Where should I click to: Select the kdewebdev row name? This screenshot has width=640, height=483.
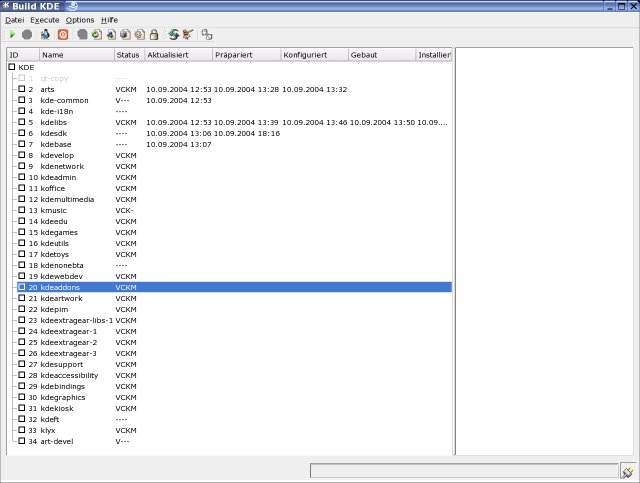point(62,277)
